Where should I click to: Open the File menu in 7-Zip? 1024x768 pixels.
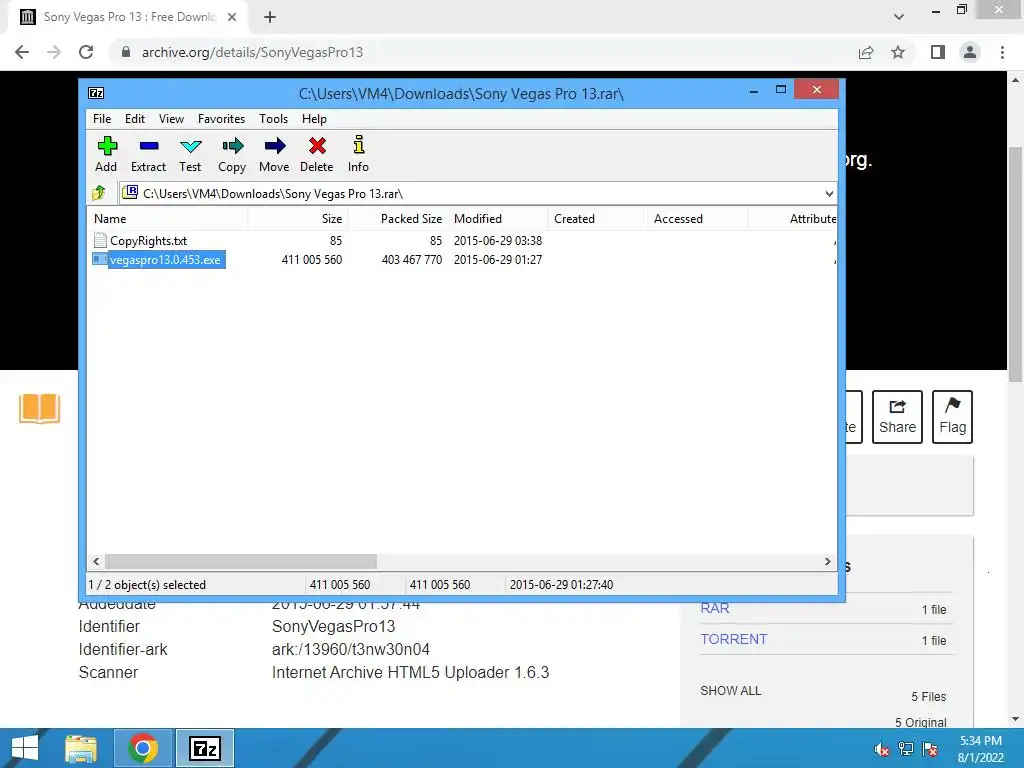102,119
